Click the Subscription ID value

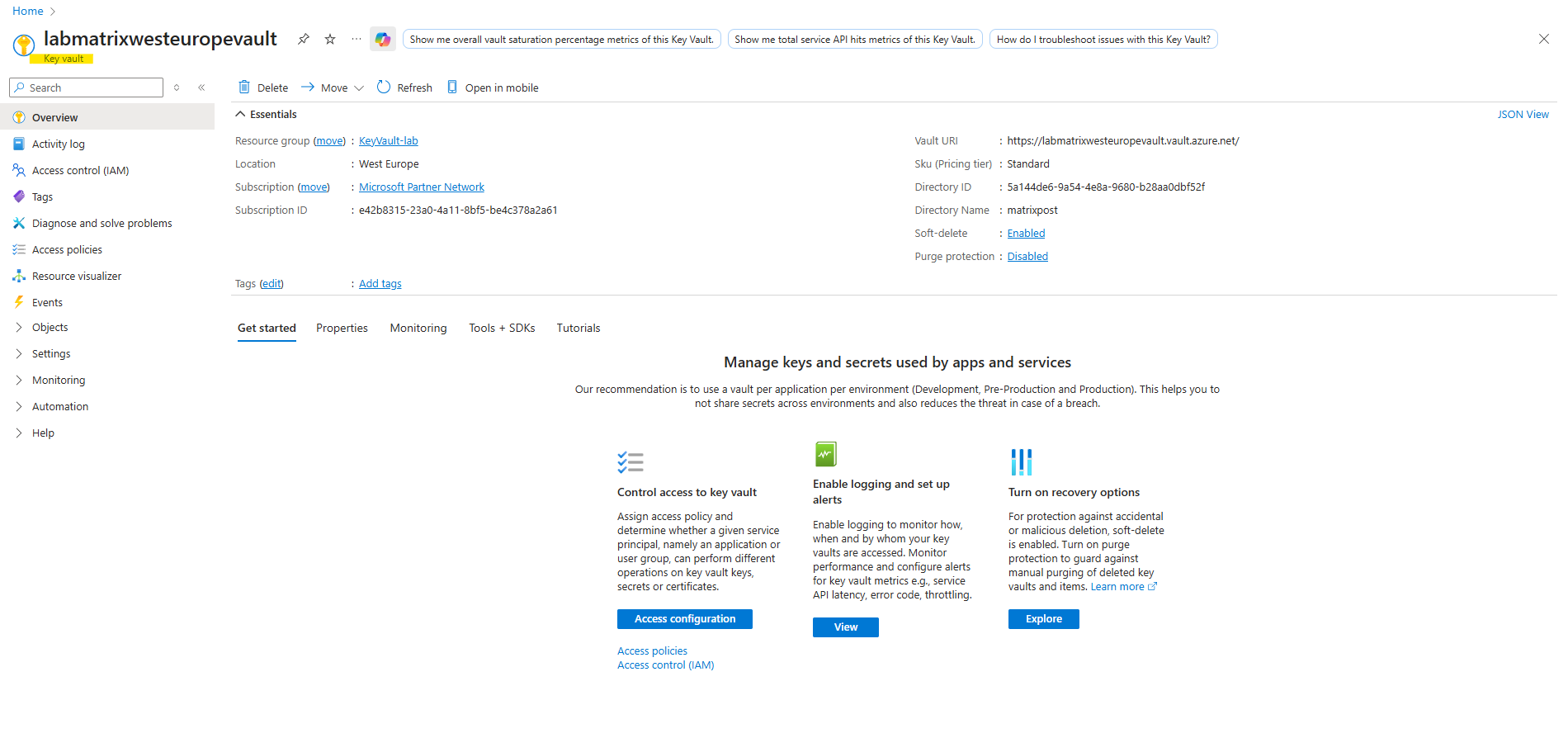pyautogui.click(x=458, y=211)
